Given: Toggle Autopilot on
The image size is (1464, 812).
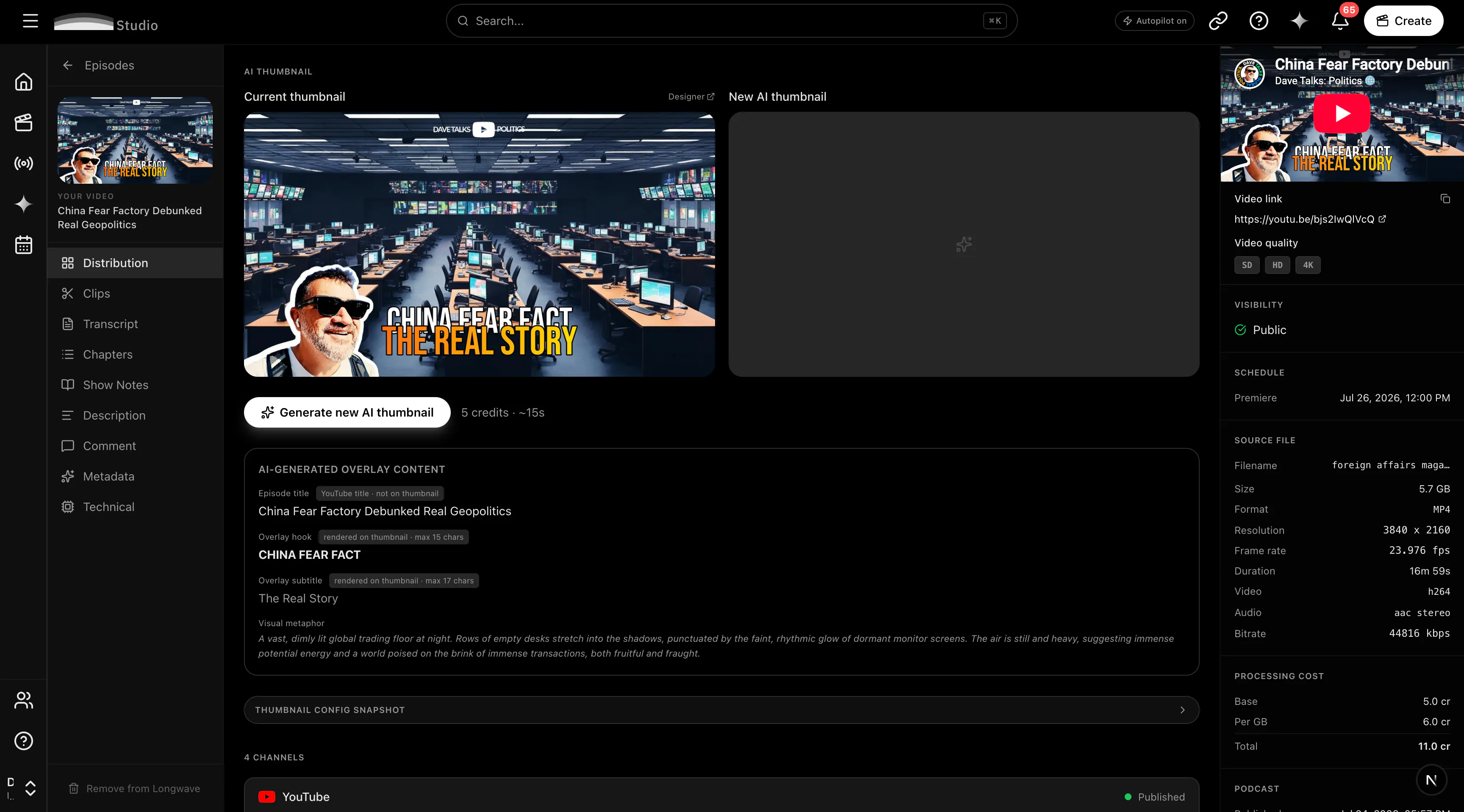Looking at the screenshot, I should click(x=1154, y=21).
